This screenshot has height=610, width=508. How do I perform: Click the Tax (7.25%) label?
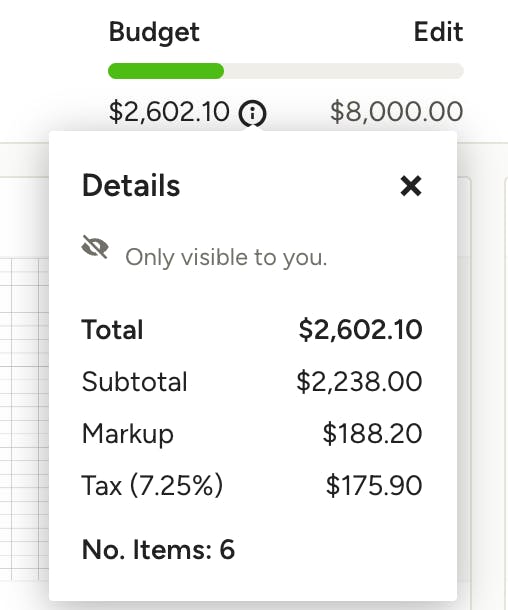tap(152, 486)
